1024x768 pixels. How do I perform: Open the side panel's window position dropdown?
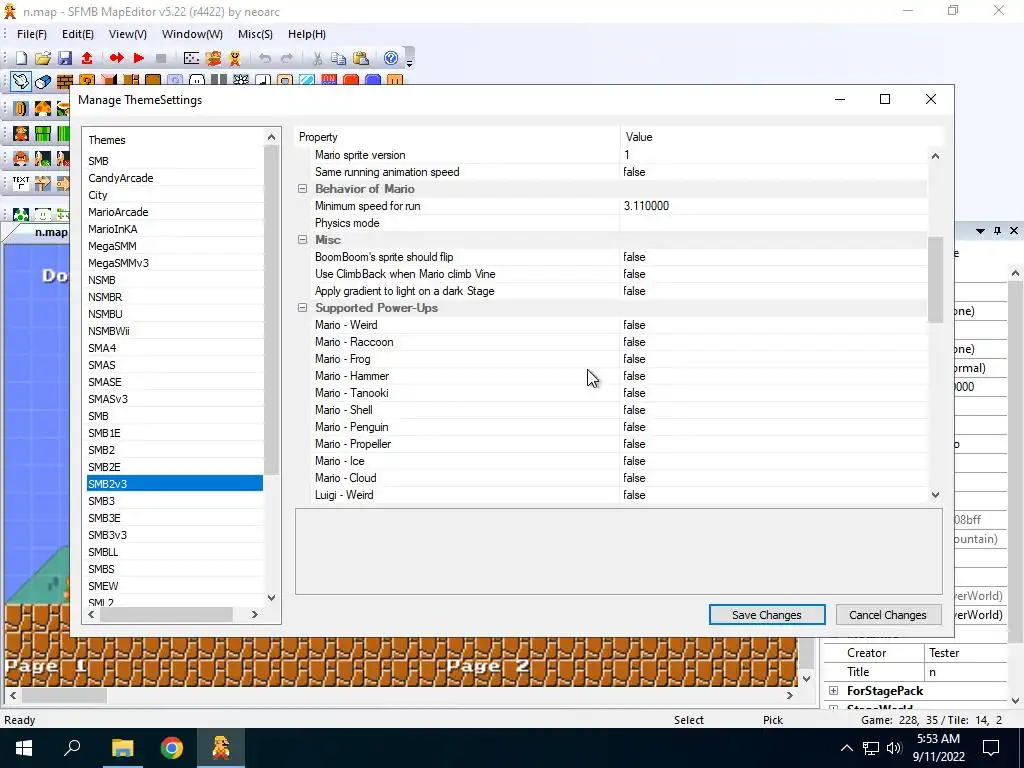pyautogui.click(x=980, y=231)
